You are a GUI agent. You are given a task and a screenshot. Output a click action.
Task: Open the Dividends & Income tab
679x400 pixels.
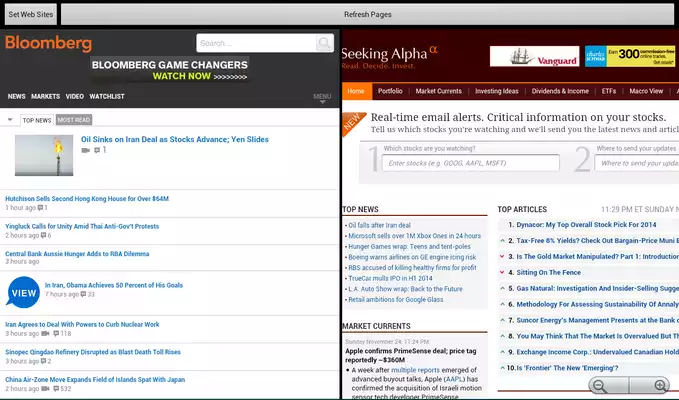560,91
